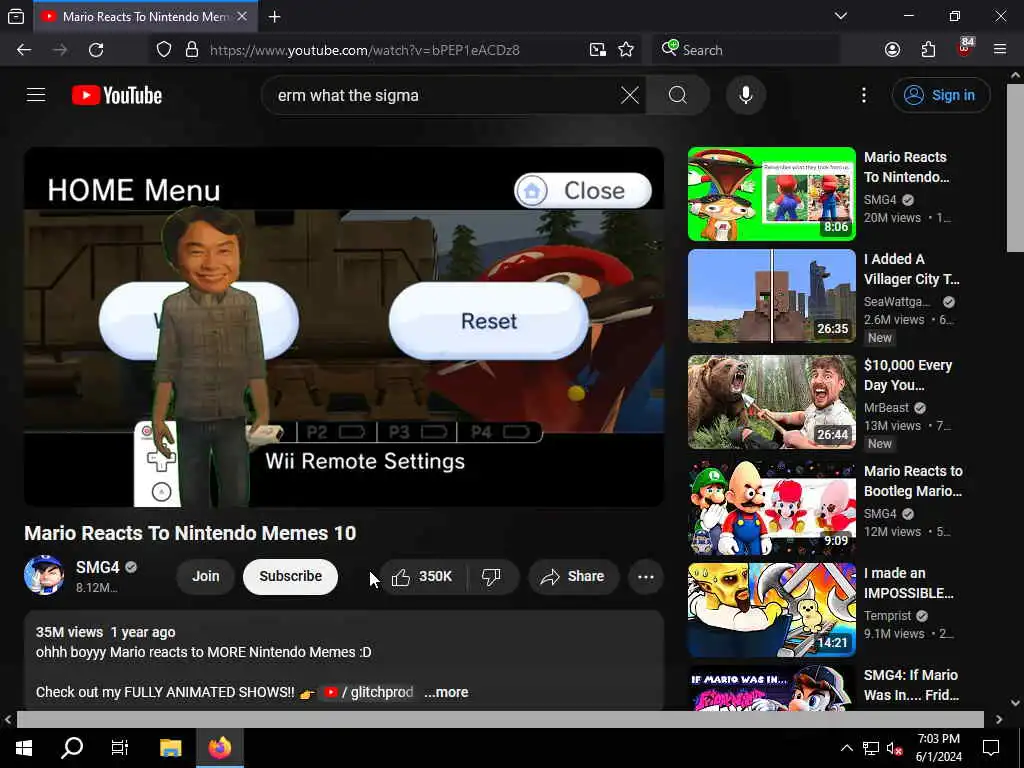The width and height of the screenshot is (1024, 768).
Task: Click the video player area
Action: coord(344,327)
